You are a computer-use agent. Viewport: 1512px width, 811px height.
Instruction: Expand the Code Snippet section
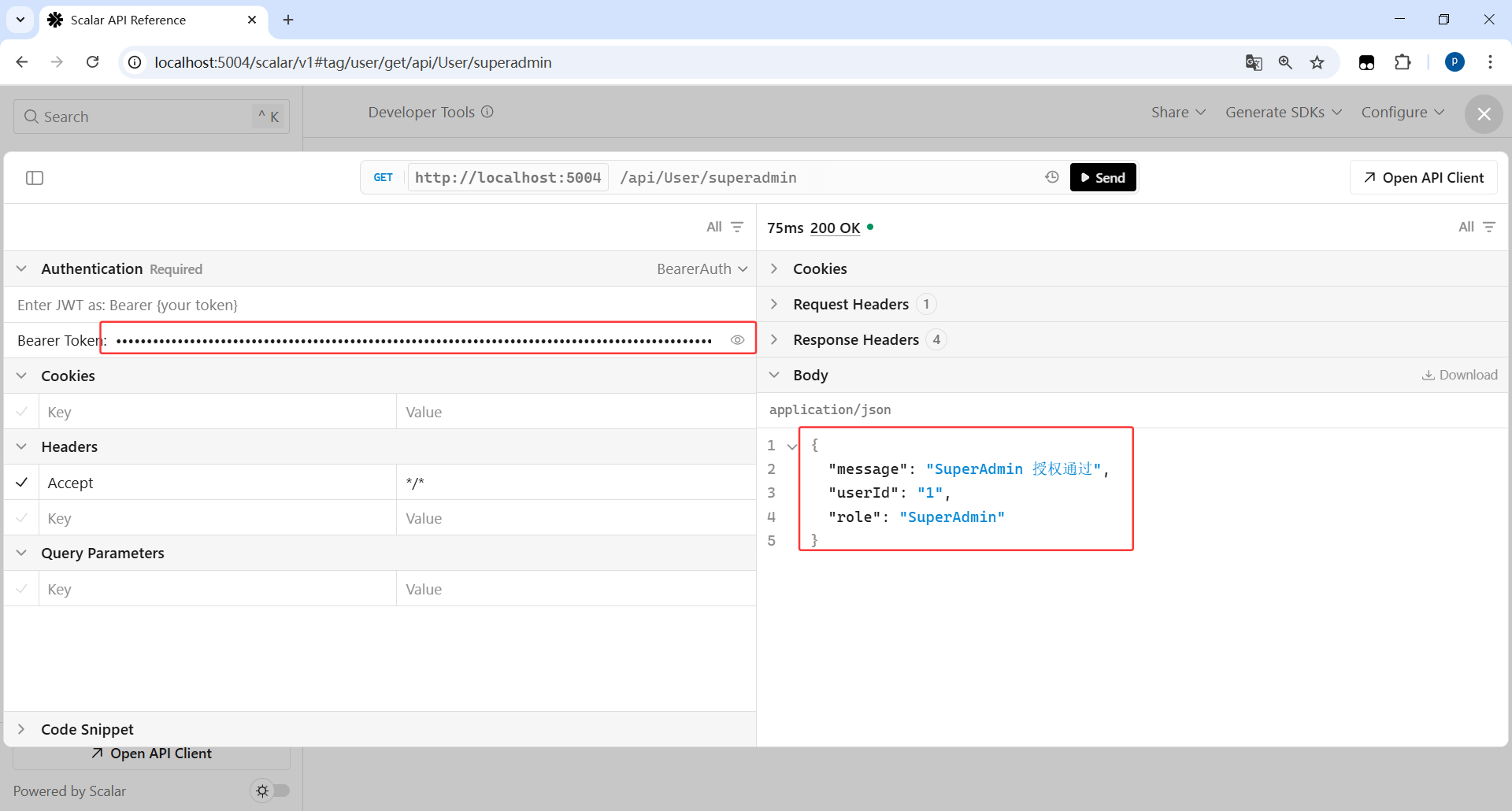pyautogui.click(x=21, y=729)
